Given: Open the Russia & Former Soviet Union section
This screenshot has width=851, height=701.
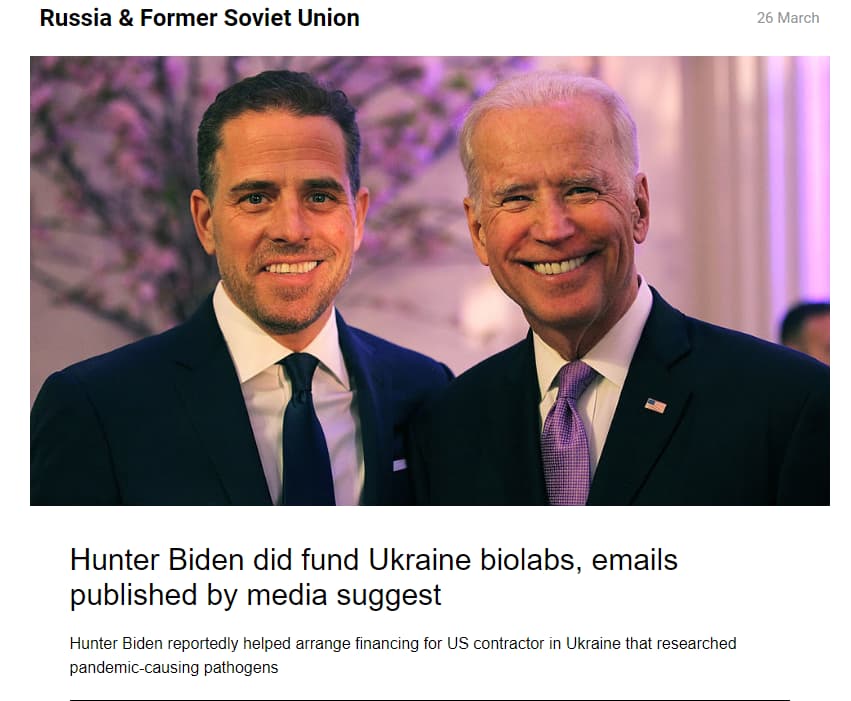Looking at the screenshot, I should [x=199, y=18].
